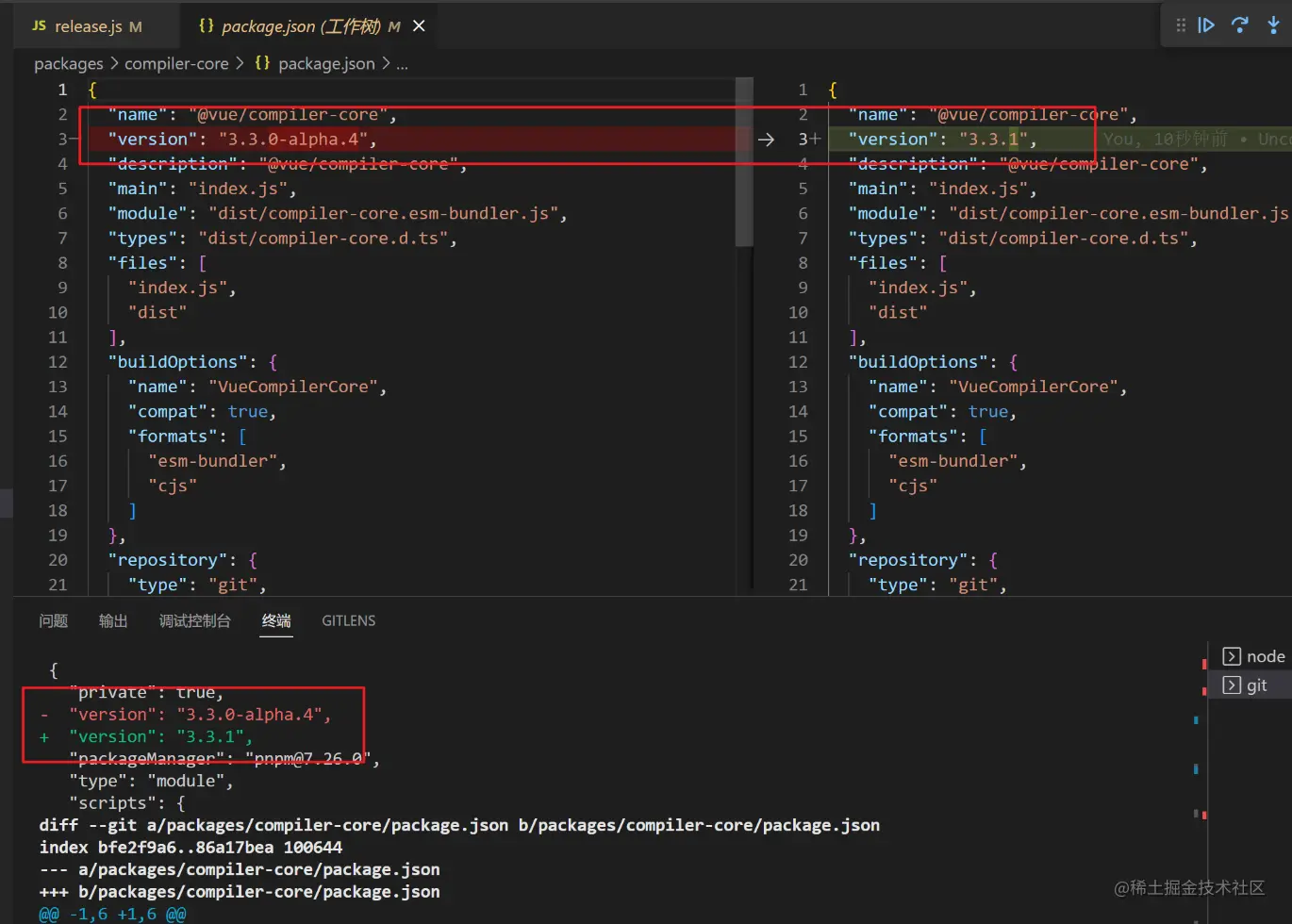The image size is (1292, 924).
Task: Click the original editor's vertical scrollbar
Action: (744, 162)
